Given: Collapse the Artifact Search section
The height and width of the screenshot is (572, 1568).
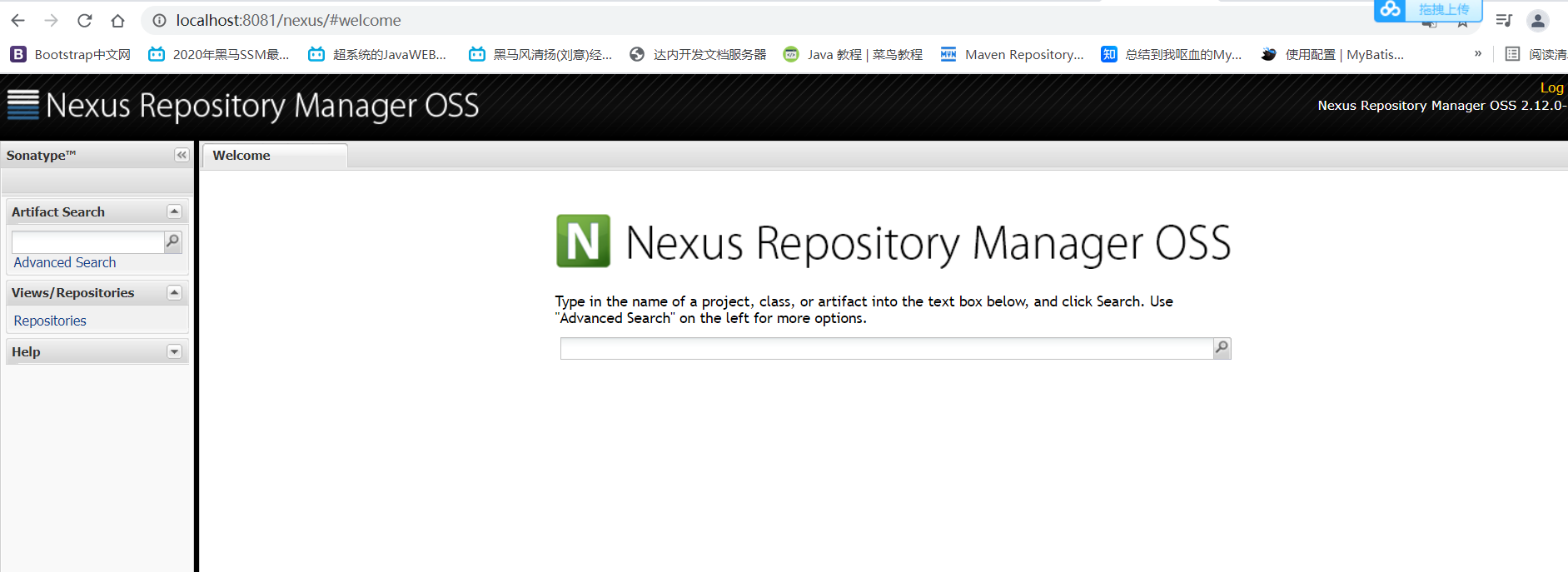Looking at the screenshot, I should (174, 211).
